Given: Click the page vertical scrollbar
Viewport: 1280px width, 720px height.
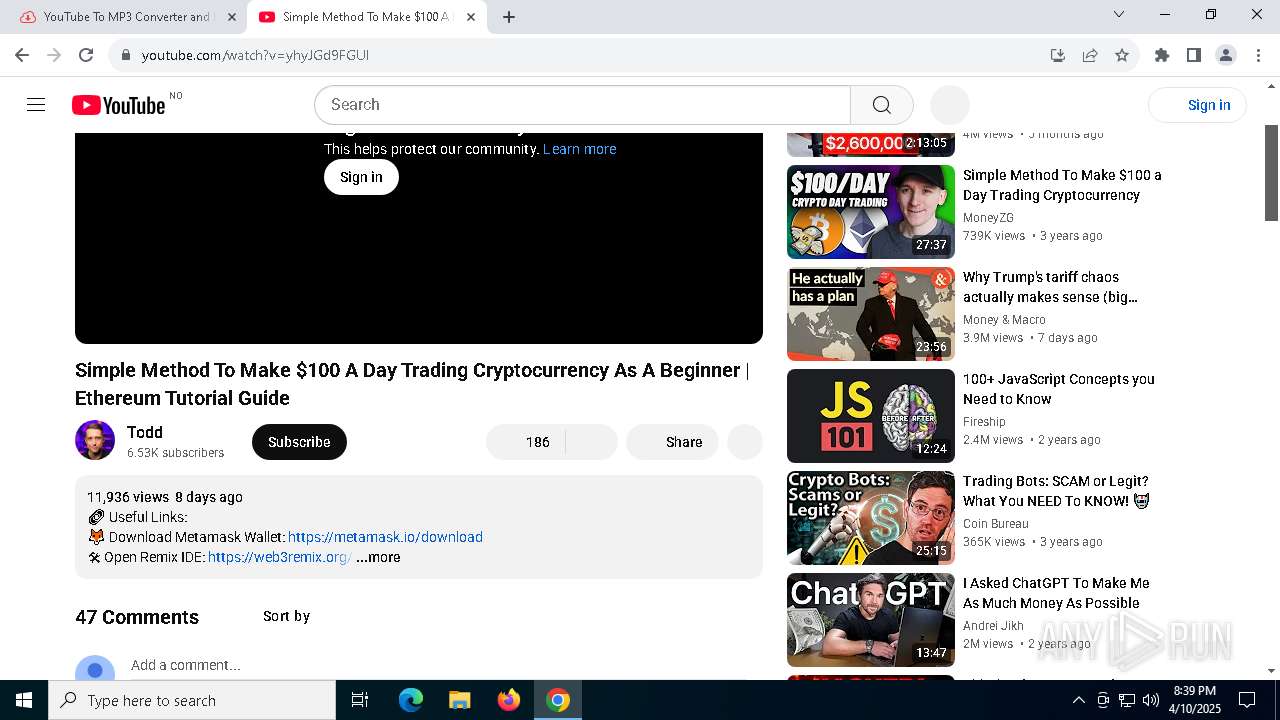Looking at the screenshot, I should coord(1271,172).
